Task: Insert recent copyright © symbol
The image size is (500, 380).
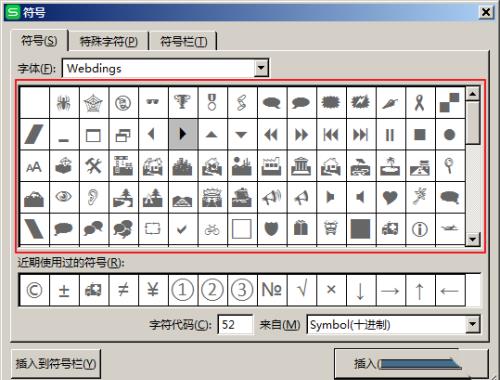Action: [34, 290]
